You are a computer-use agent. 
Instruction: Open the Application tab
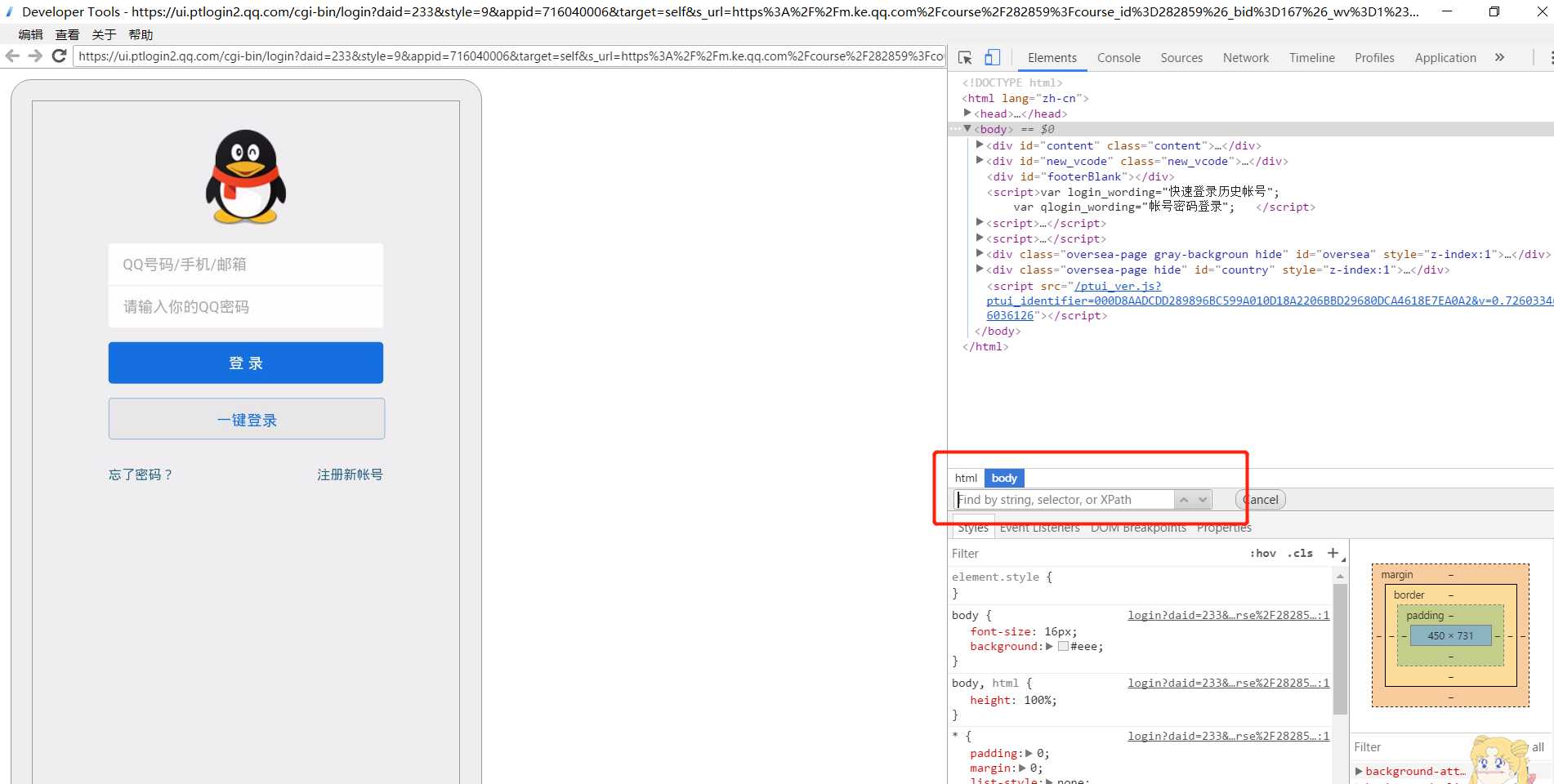1445,57
